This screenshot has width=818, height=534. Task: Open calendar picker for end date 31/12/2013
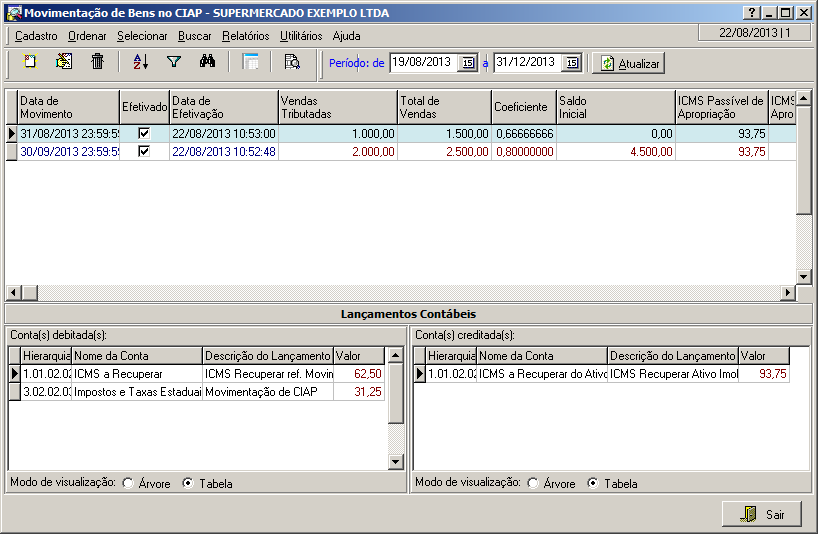pos(571,63)
